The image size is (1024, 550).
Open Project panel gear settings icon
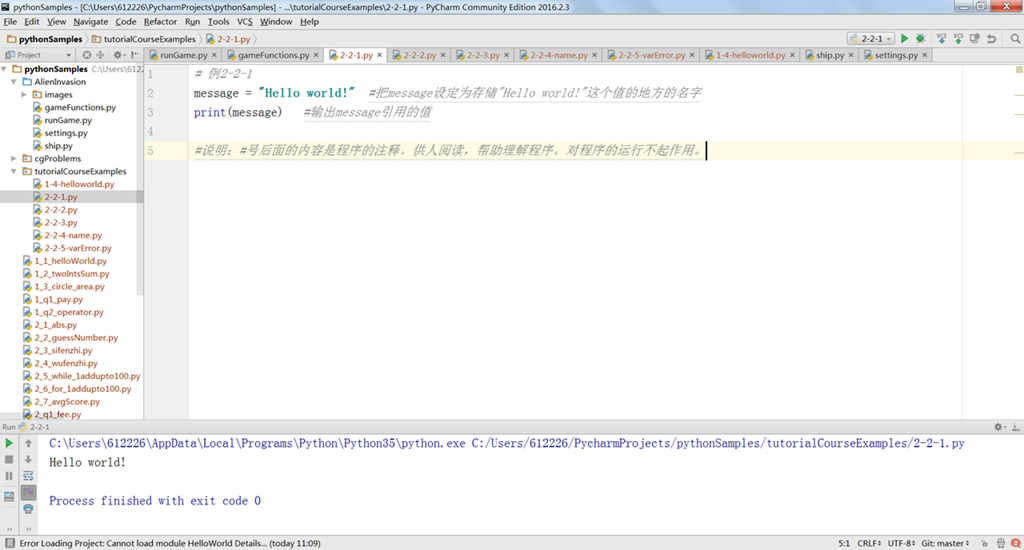(118, 55)
